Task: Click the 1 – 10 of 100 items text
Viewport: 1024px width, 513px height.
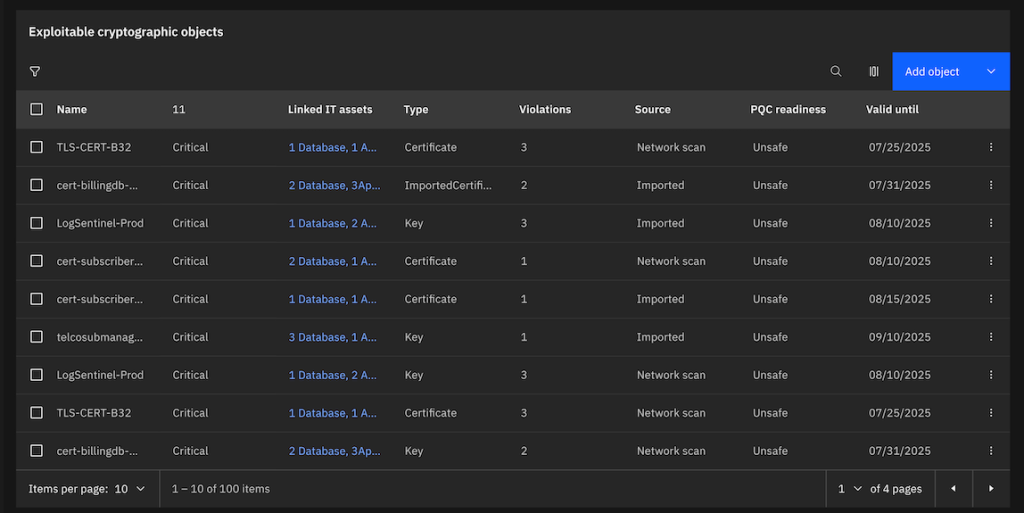Action: [x=221, y=489]
